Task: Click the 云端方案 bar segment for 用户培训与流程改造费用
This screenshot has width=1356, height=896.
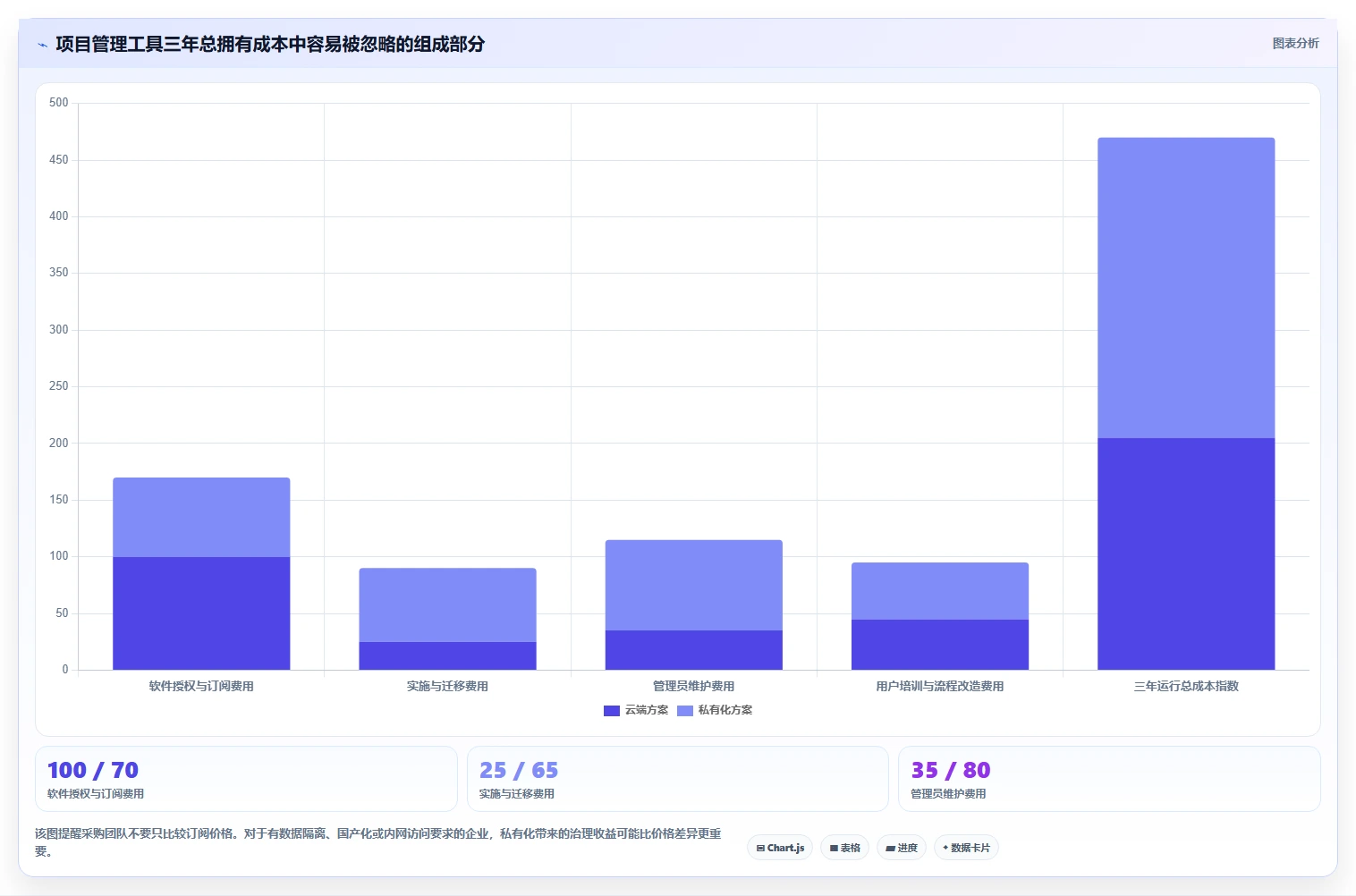Action: [x=940, y=645]
